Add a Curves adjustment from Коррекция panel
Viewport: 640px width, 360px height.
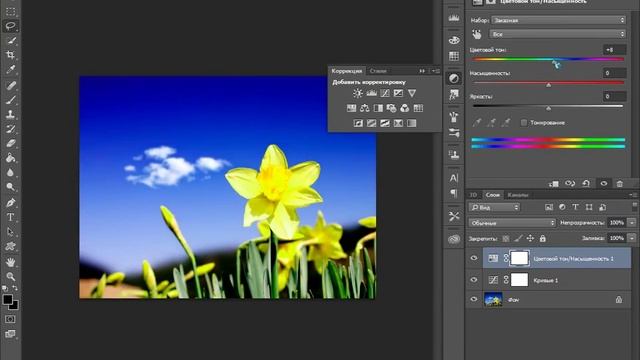385,93
